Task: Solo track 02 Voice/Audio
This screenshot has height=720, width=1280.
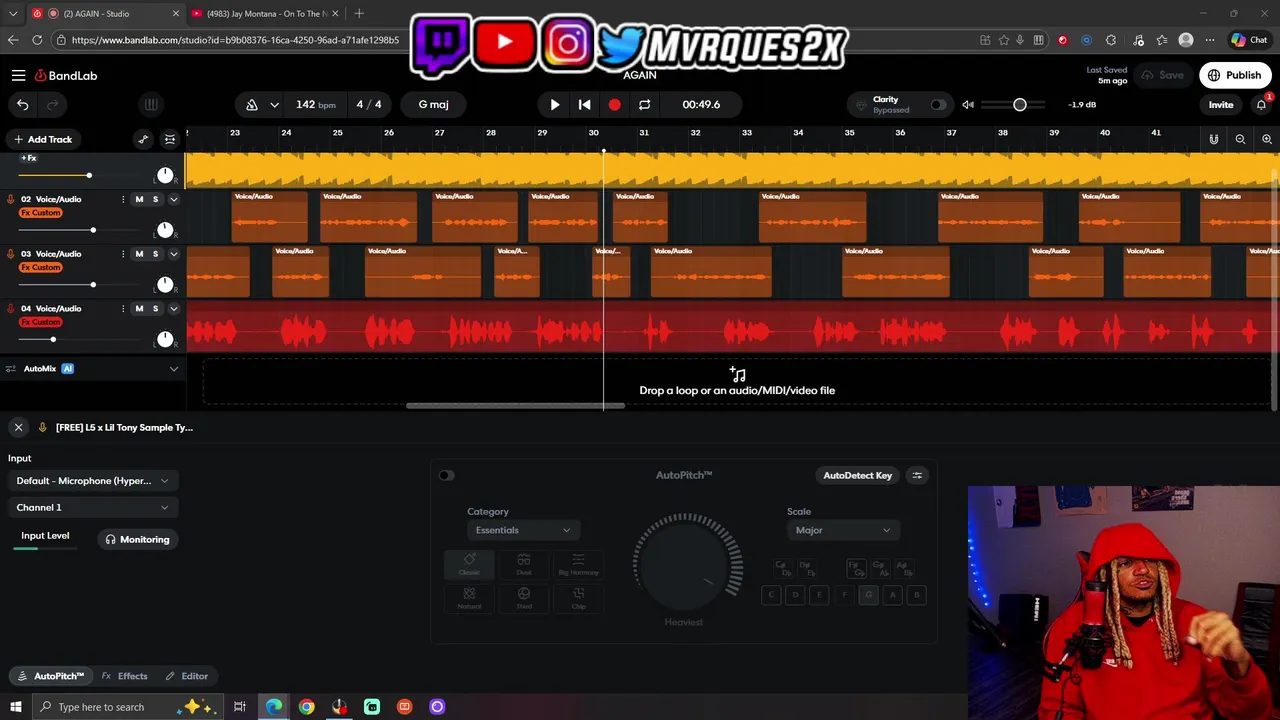Action: 155,199
